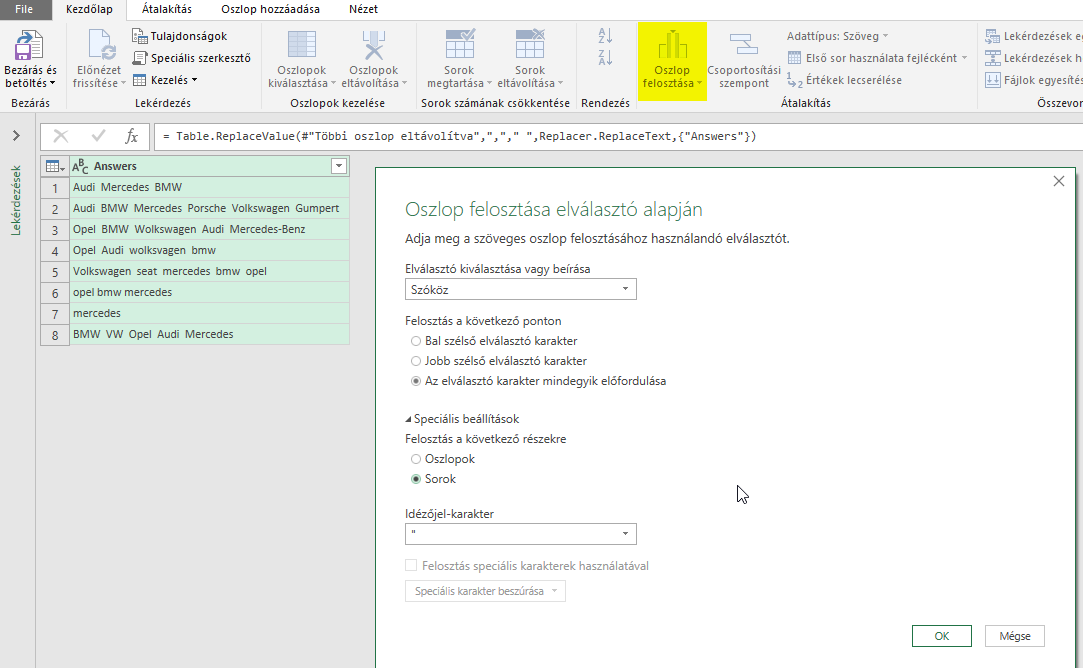Sort ascending with A-Z icon

[x=605, y=36]
